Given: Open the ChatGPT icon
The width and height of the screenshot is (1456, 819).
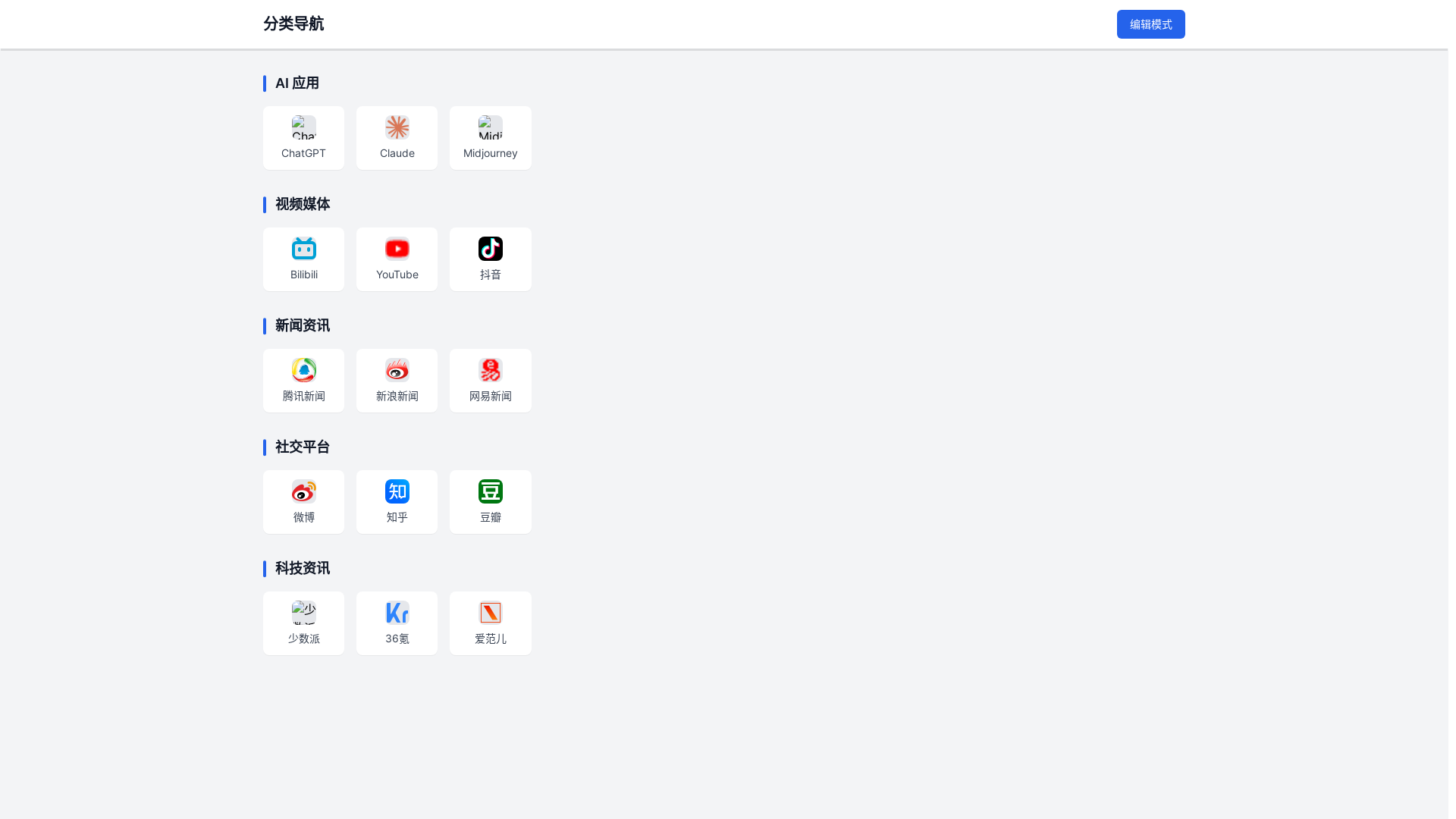Looking at the screenshot, I should [x=303, y=127].
